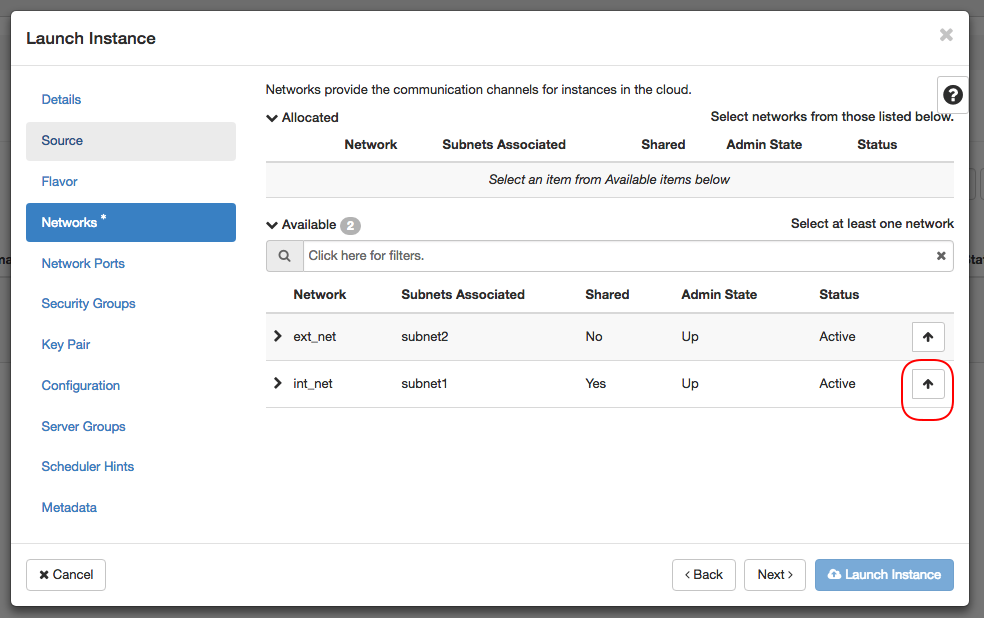Collapse the Allocated section
This screenshot has width=984, height=618.
coord(272,118)
